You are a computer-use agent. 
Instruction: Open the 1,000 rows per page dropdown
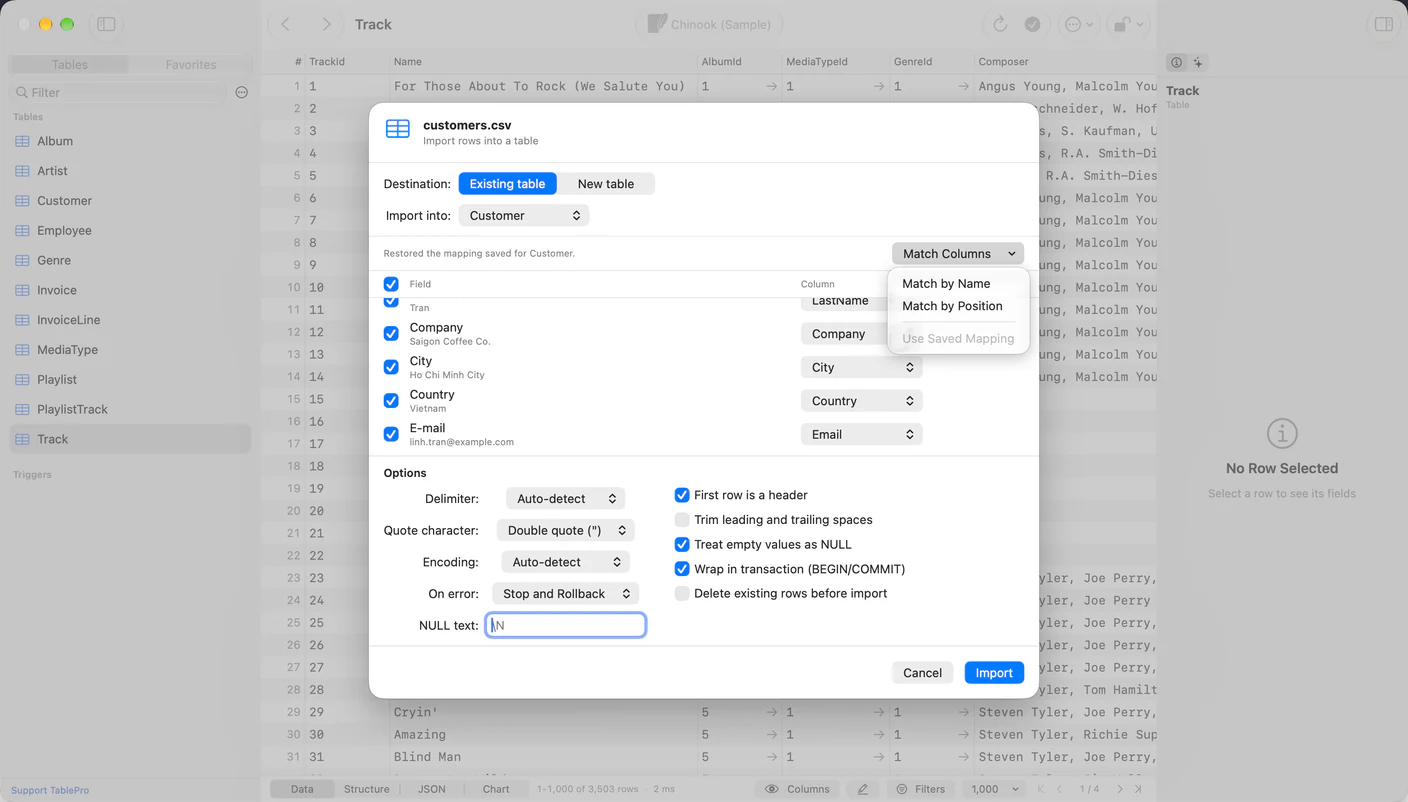click(x=995, y=789)
